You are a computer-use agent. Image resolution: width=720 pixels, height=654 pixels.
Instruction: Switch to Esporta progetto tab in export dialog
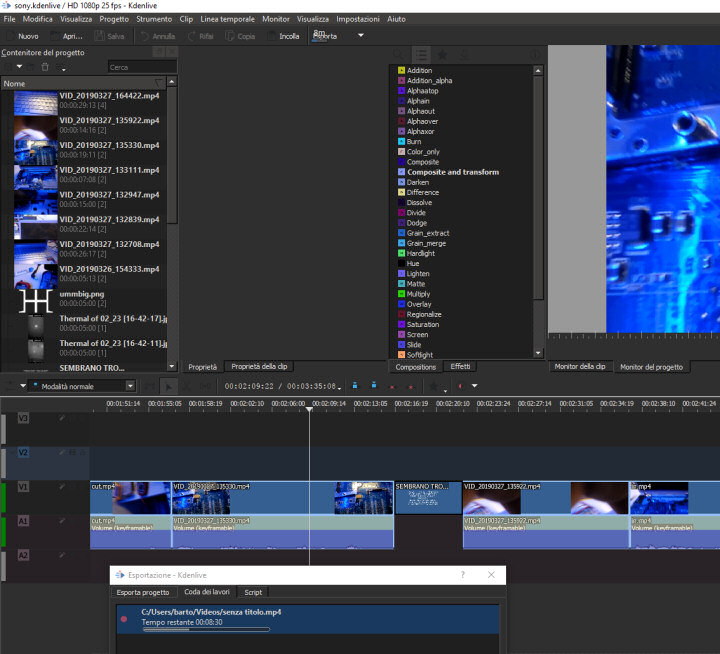click(x=143, y=592)
